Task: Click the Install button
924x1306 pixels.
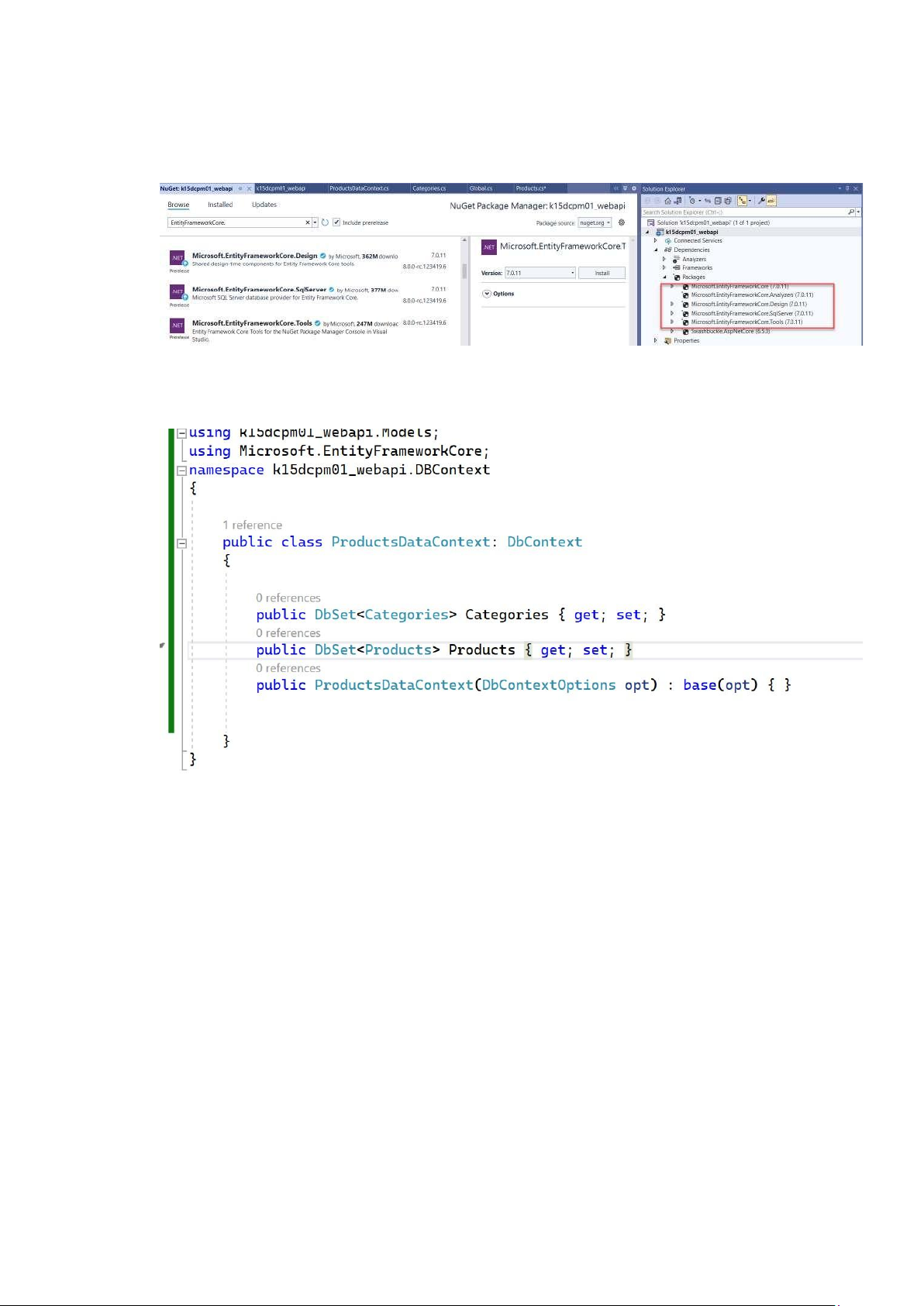Action: [x=602, y=273]
